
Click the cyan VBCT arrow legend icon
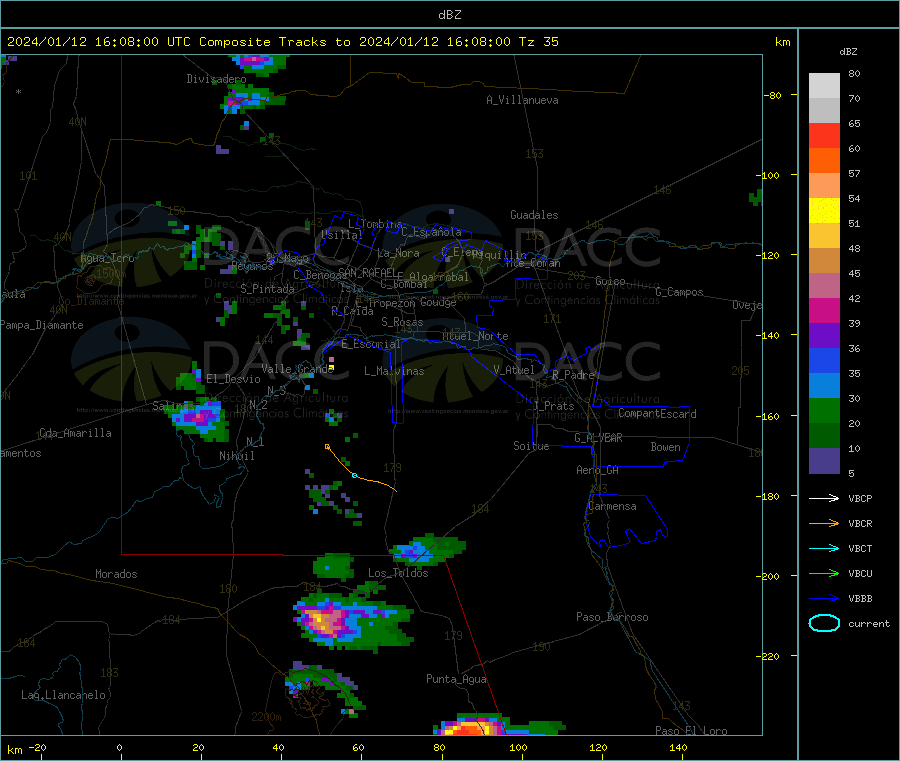pyautogui.click(x=824, y=548)
